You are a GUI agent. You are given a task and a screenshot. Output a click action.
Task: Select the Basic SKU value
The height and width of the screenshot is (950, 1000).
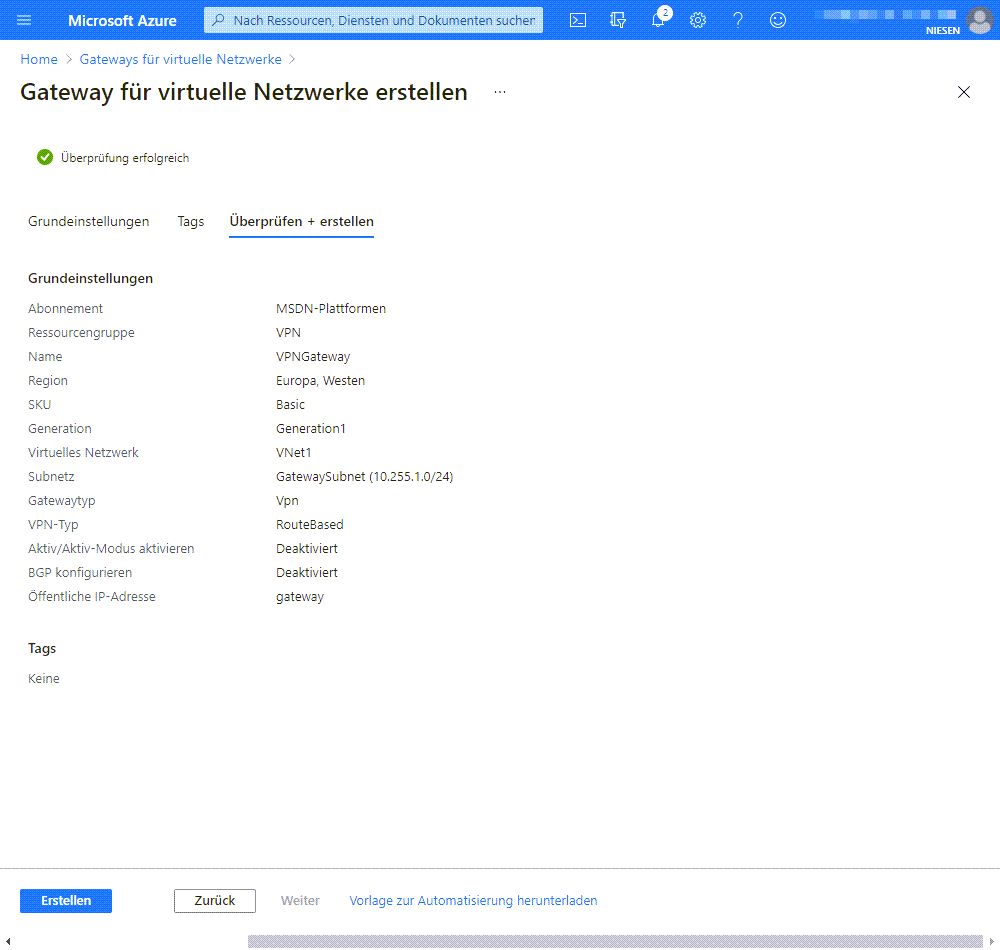[291, 405]
